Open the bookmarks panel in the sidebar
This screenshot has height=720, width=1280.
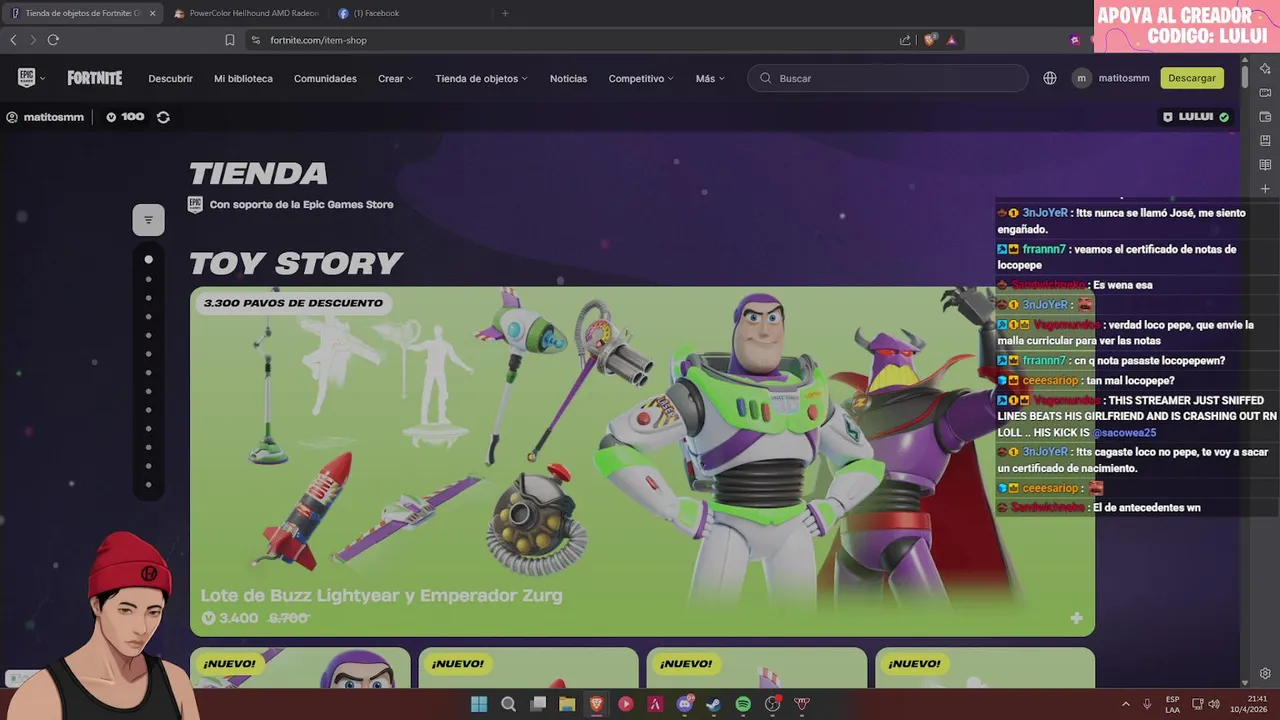pyautogui.click(x=1265, y=141)
